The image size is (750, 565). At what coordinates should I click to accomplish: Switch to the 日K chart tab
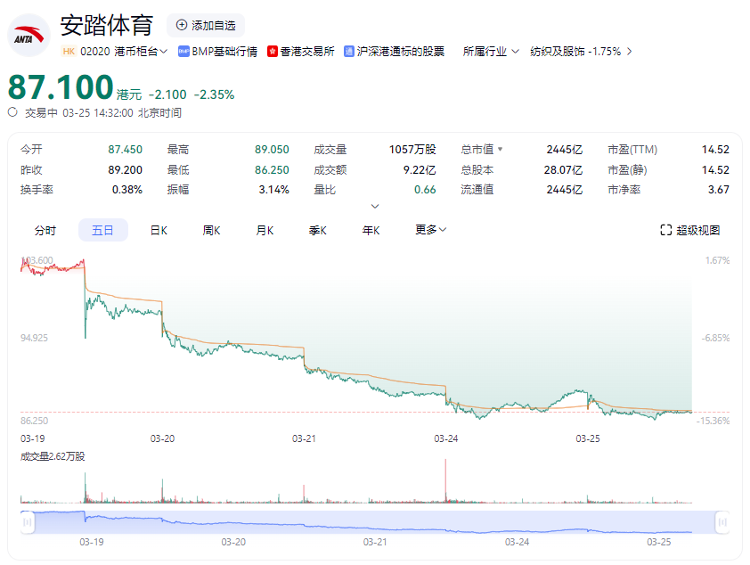[x=159, y=231]
